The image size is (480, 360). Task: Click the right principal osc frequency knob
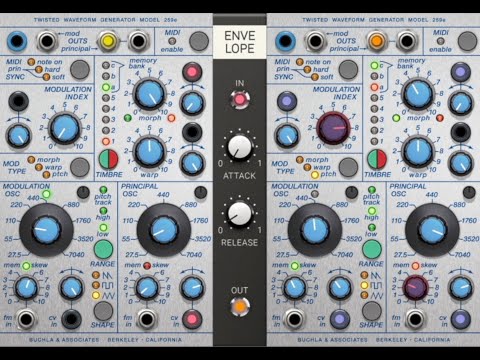[432, 230]
